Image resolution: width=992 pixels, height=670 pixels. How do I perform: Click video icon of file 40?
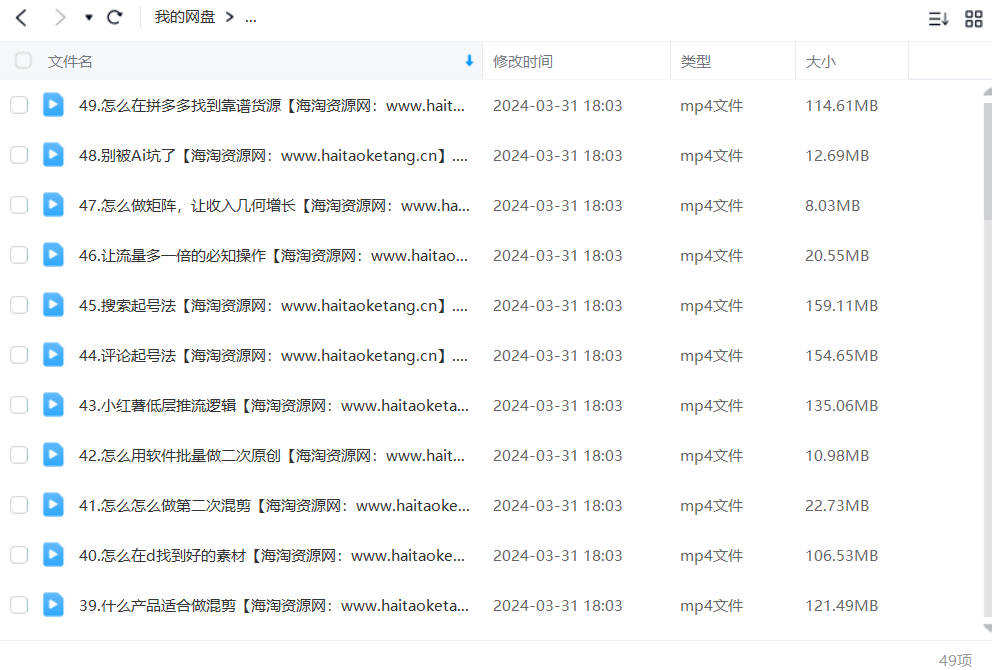(53, 554)
